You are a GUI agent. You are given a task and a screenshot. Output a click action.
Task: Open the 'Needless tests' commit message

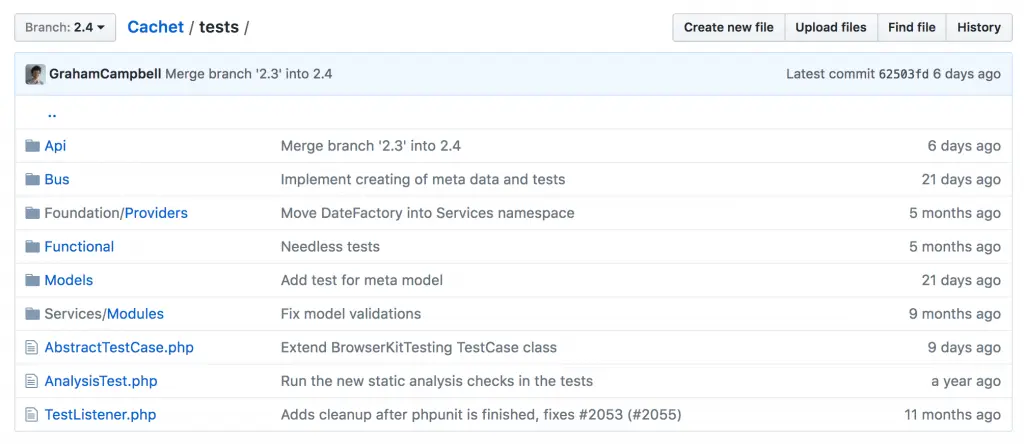(330, 247)
